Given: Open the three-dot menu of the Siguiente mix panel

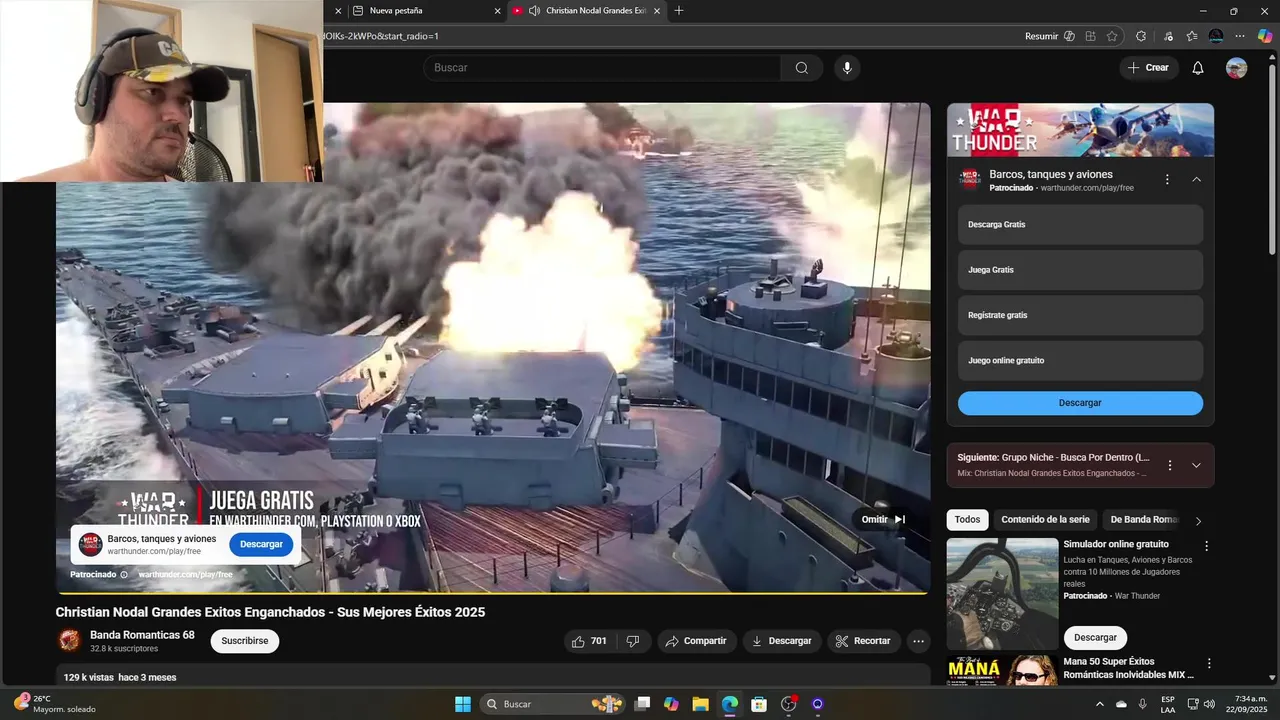Looking at the screenshot, I should [x=1170, y=465].
